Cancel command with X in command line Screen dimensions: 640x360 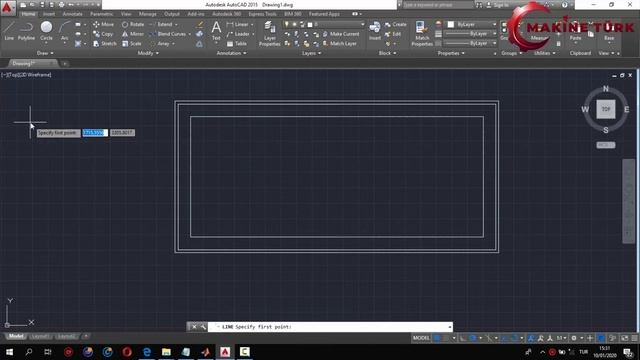194,327
